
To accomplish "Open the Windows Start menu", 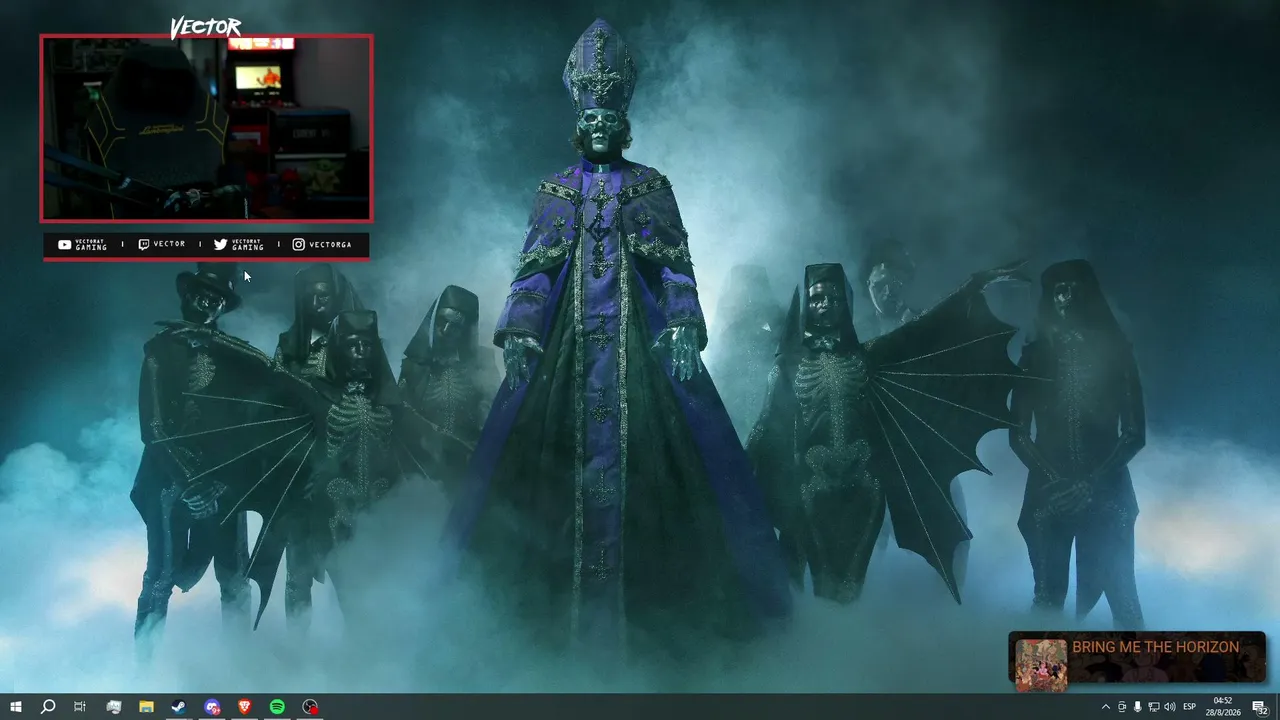I will point(15,707).
